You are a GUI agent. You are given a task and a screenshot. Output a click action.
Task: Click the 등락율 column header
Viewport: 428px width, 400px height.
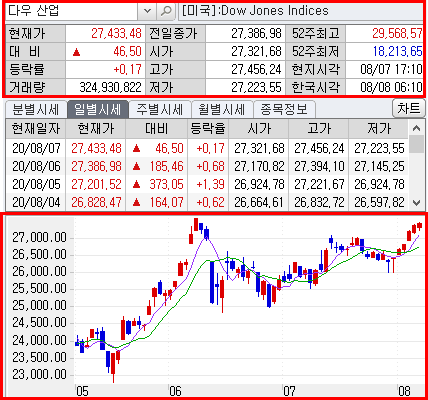click(x=208, y=129)
